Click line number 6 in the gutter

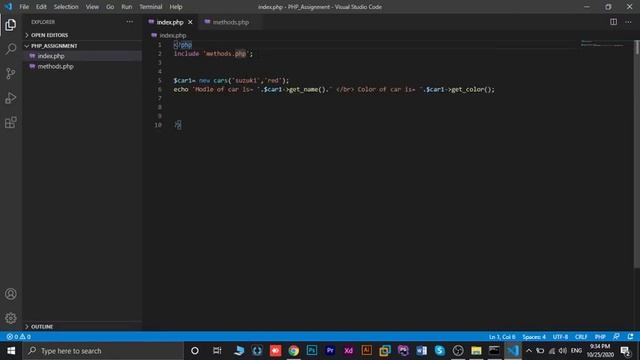point(160,89)
